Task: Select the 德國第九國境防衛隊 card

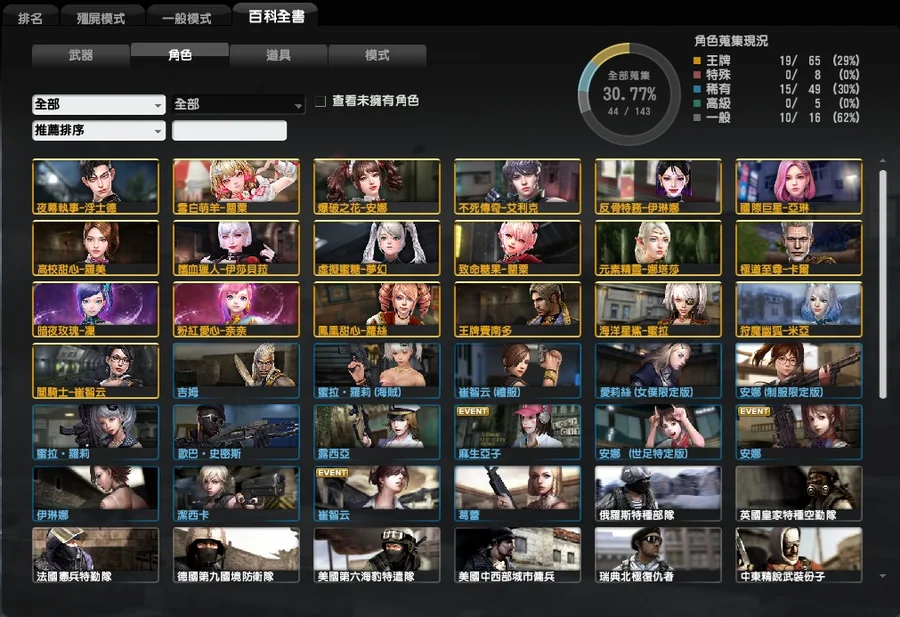Action: pos(236,555)
